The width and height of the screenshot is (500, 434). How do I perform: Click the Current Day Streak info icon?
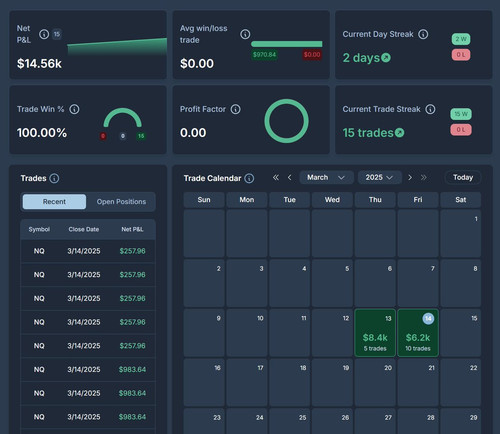[423, 34]
